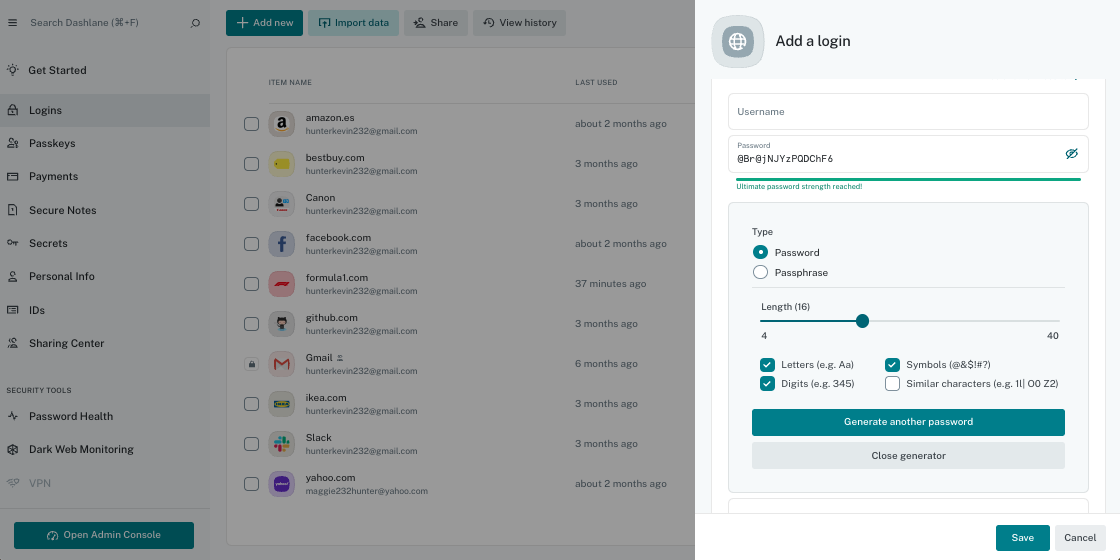Screen dimensions: 1120x560
Task: Sort by the LAST USED column header
Action: [596, 83]
